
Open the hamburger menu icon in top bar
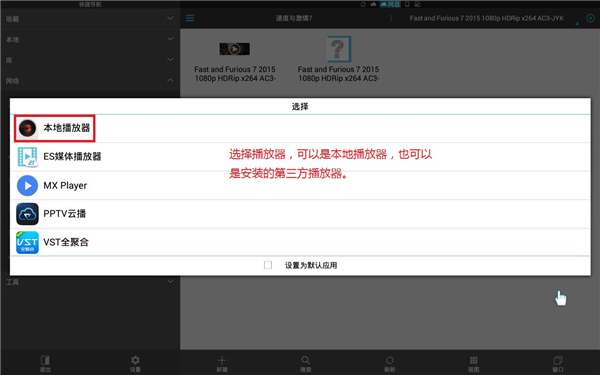(x=190, y=18)
